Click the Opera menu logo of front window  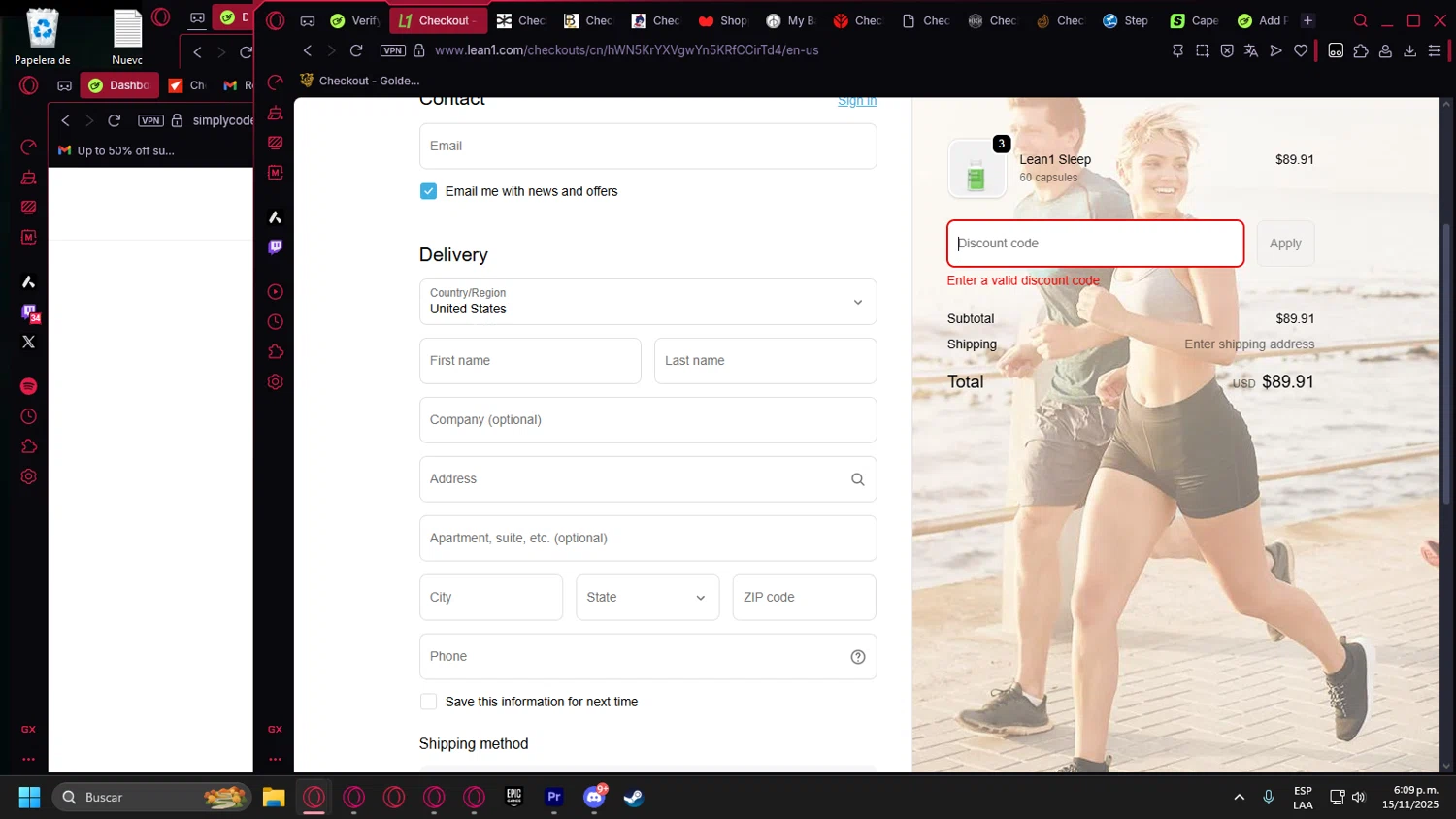point(276,20)
